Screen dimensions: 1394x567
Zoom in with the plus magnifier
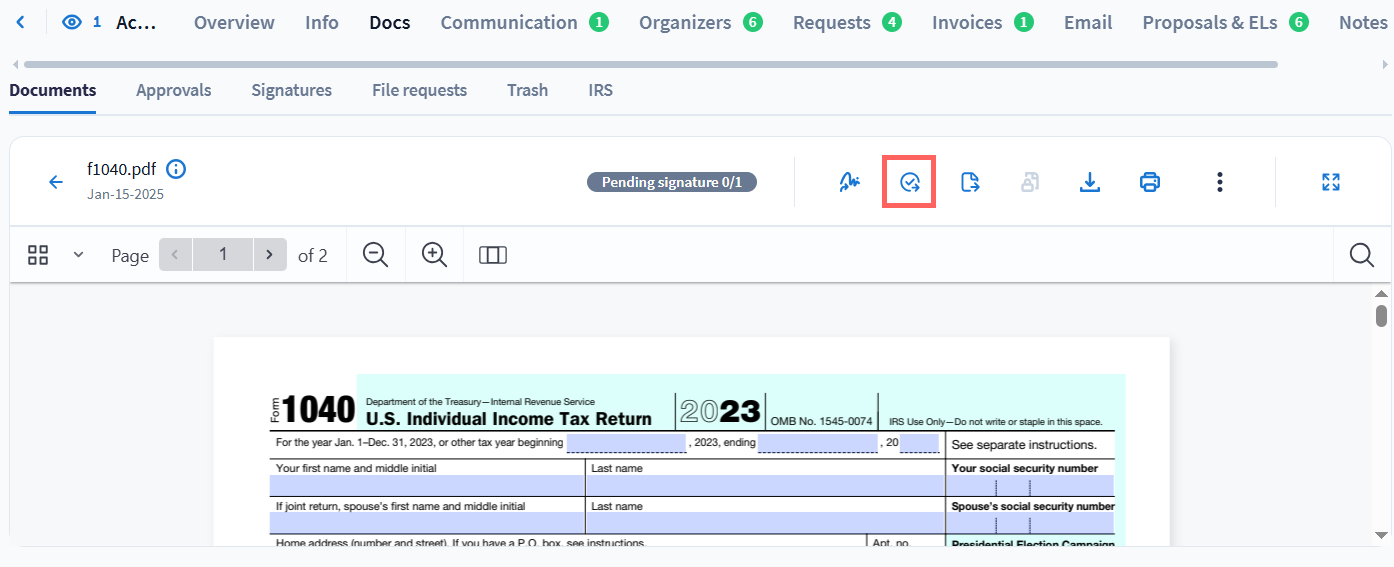(434, 255)
